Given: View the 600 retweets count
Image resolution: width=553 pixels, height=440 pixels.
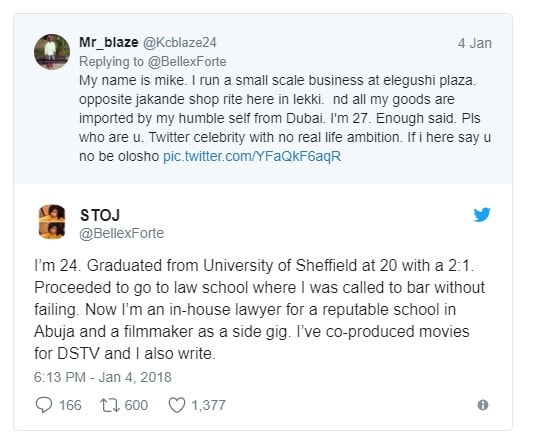Looking at the screenshot, I should (136, 405).
